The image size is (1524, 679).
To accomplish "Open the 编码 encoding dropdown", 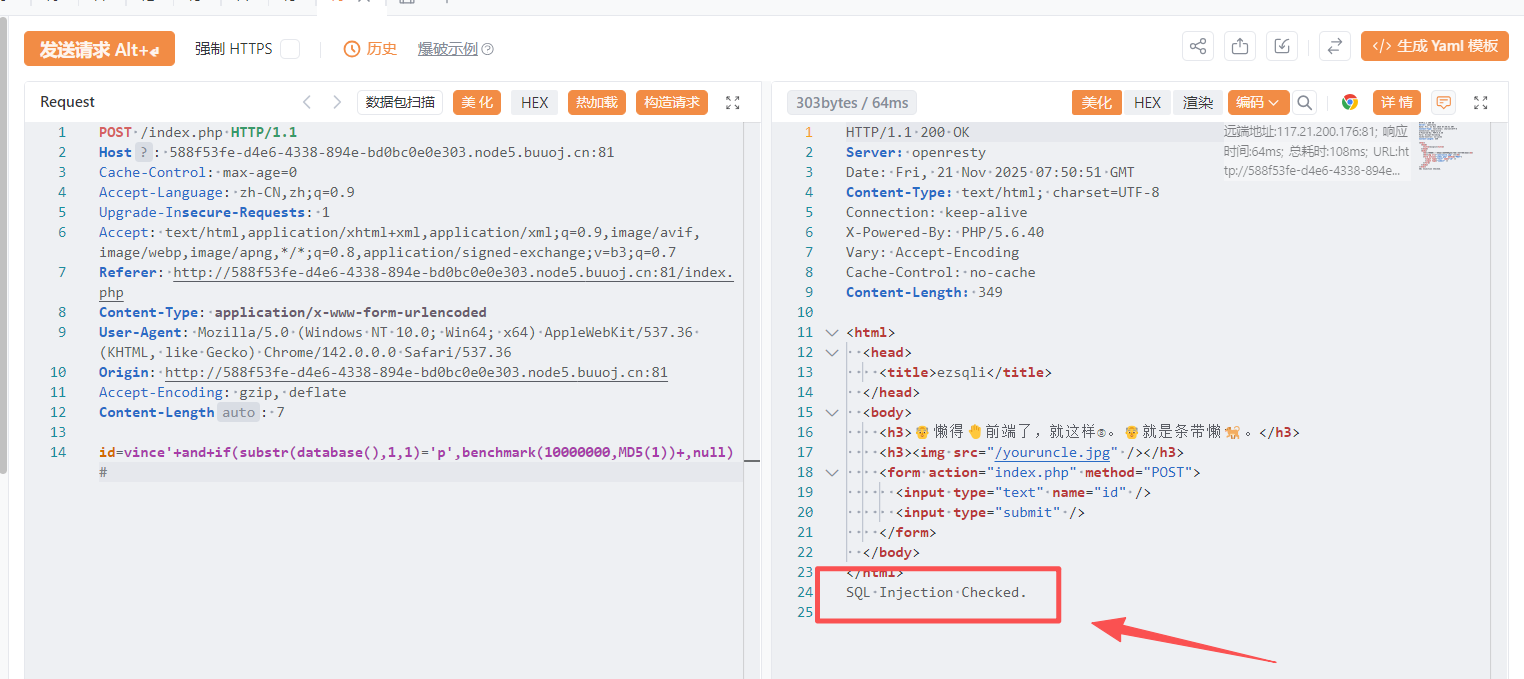I will [1258, 102].
